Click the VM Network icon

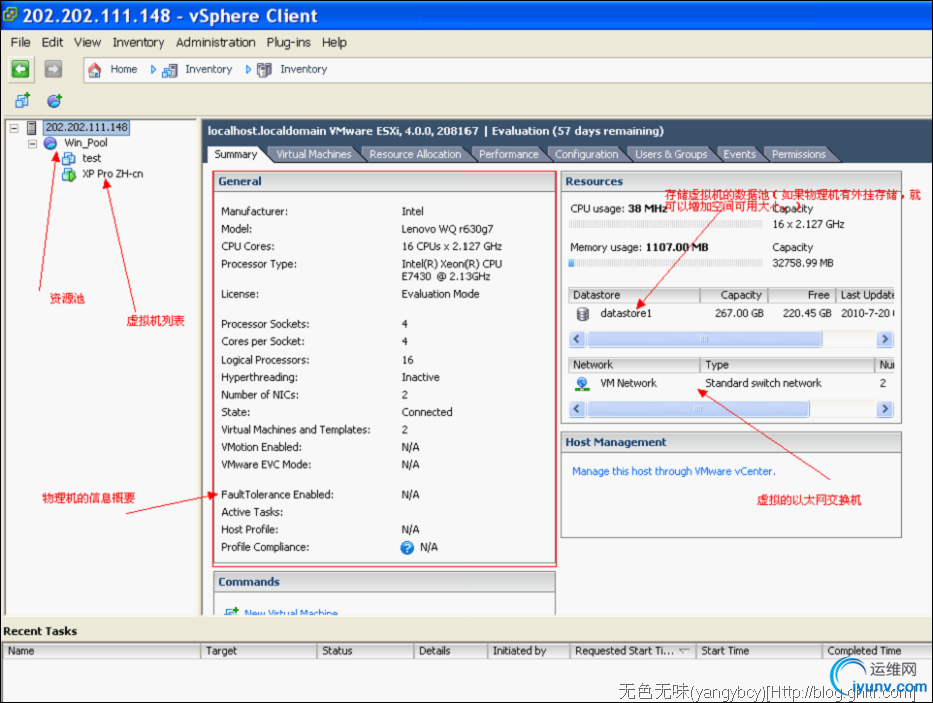point(582,384)
